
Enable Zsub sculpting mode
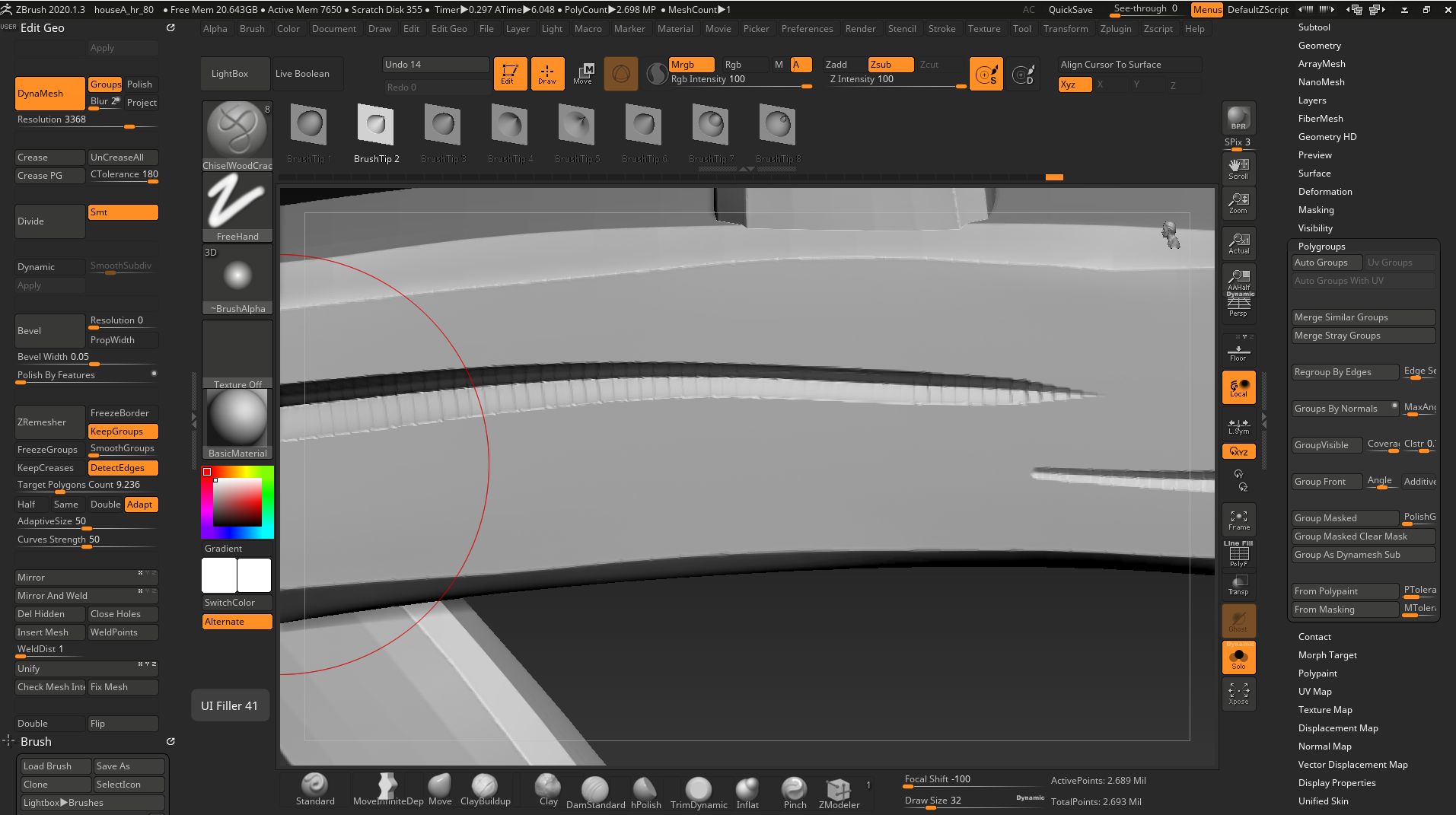point(889,64)
